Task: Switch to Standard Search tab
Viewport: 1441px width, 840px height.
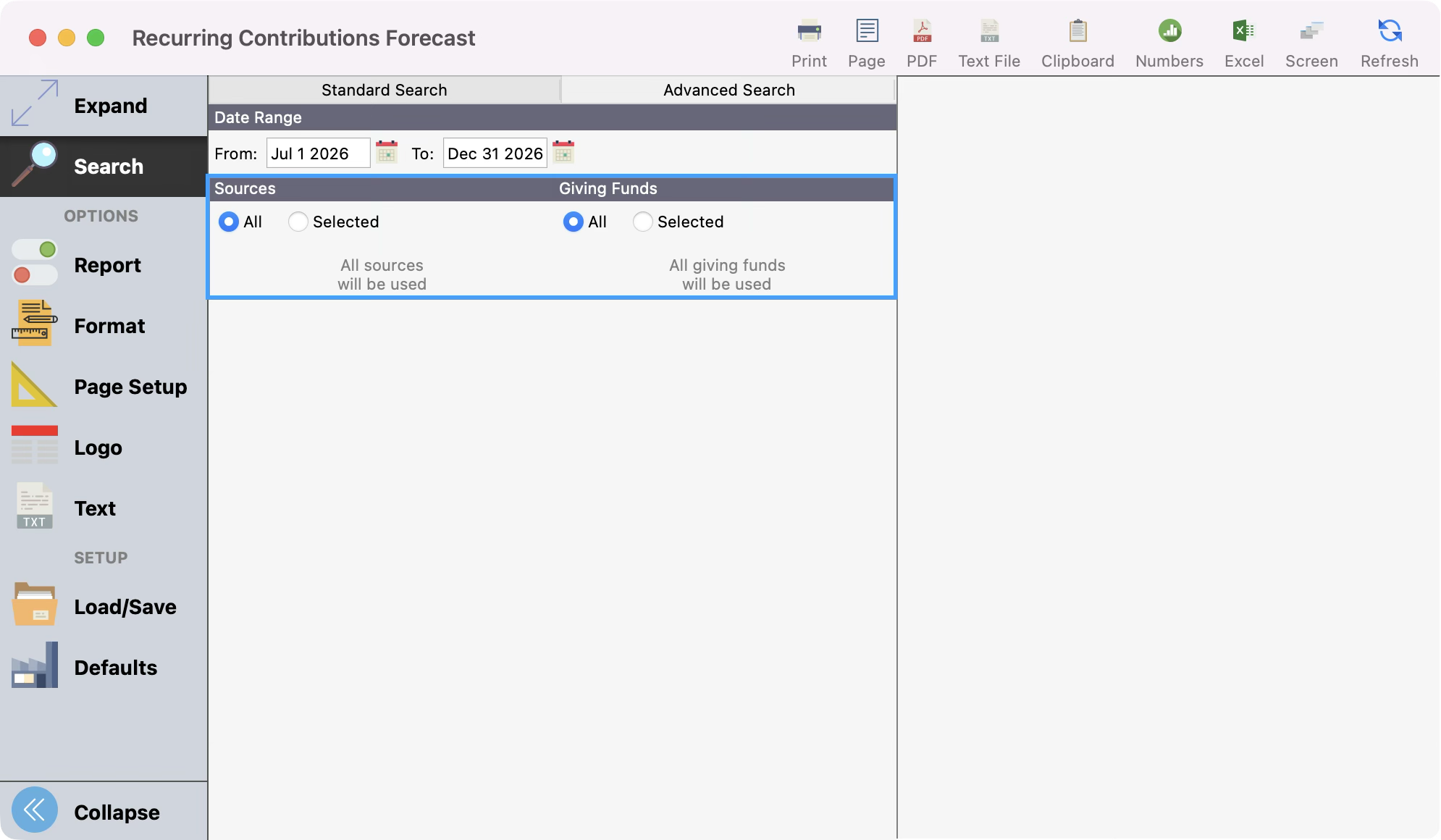Action: coord(385,90)
